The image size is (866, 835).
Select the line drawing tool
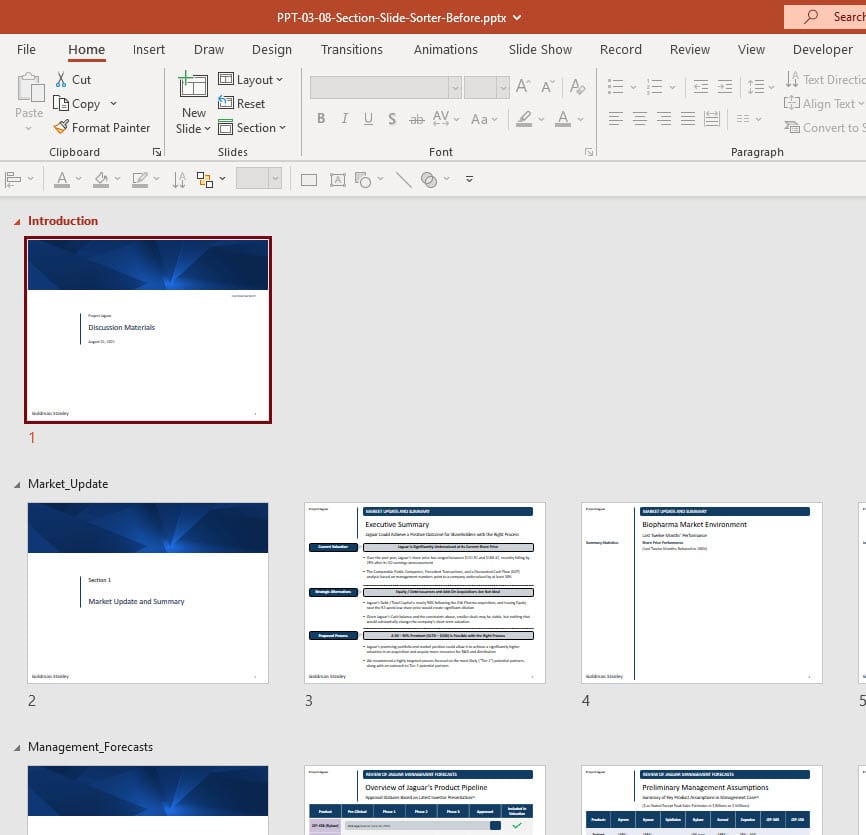pyautogui.click(x=403, y=180)
